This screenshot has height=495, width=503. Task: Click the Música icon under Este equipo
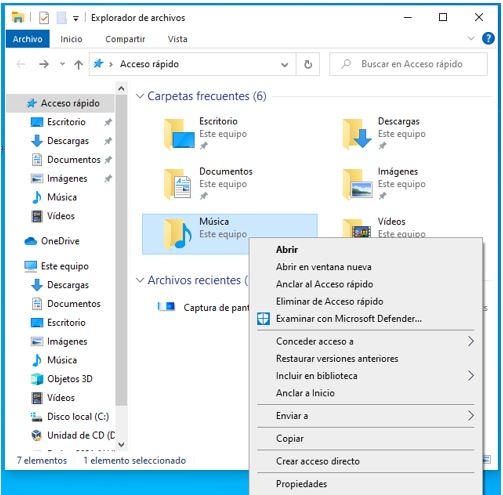37,360
